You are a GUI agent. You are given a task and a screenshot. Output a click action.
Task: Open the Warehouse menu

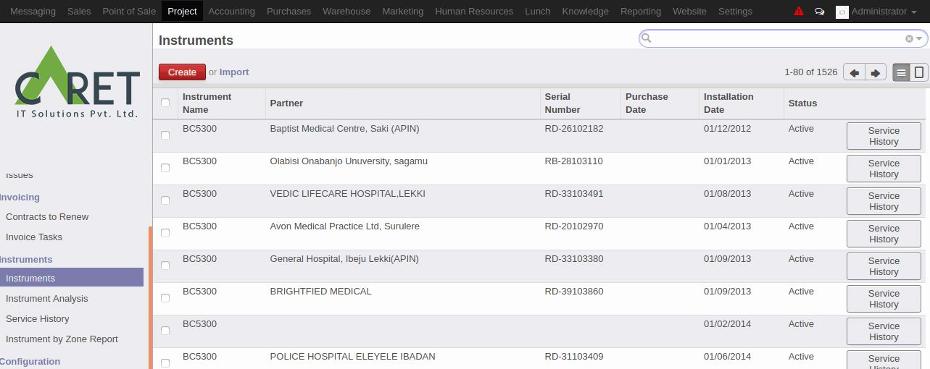346,11
